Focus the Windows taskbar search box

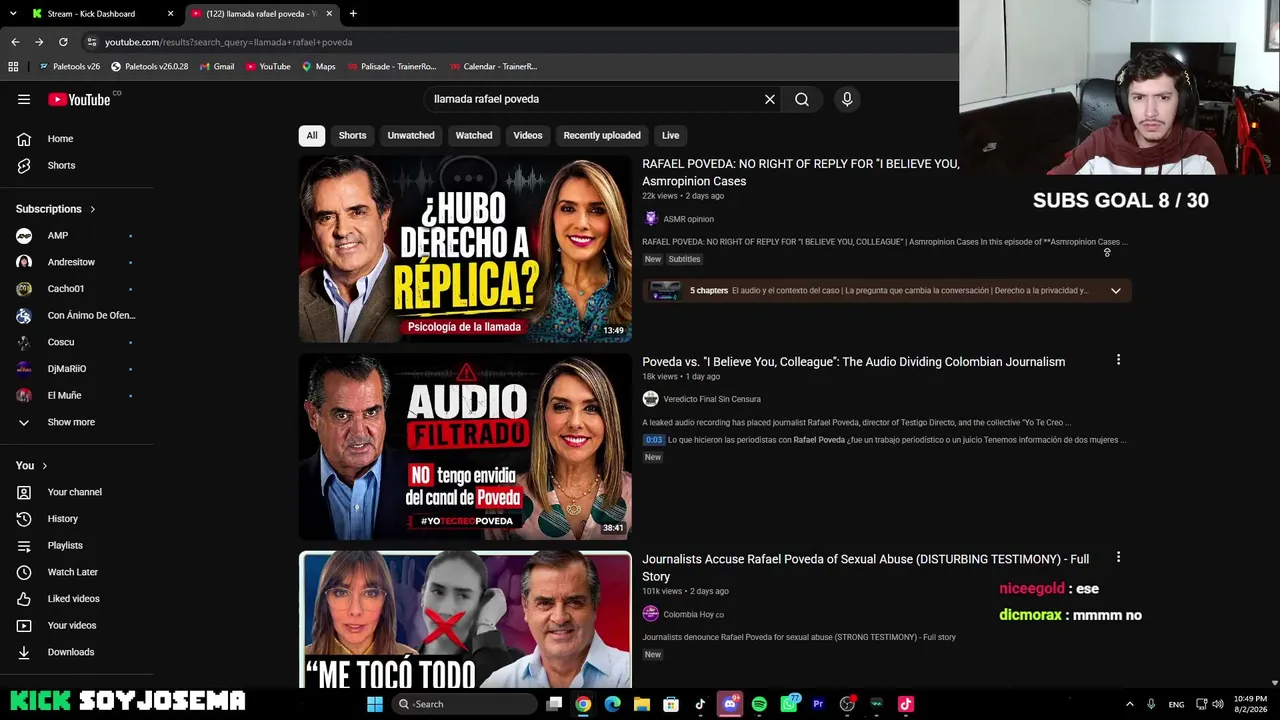point(465,704)
